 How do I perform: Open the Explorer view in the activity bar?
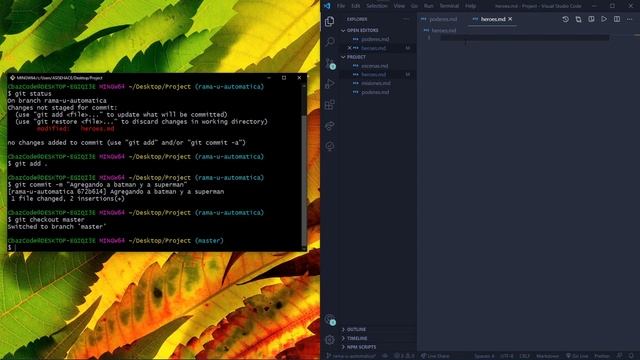[x=329, y=21]
